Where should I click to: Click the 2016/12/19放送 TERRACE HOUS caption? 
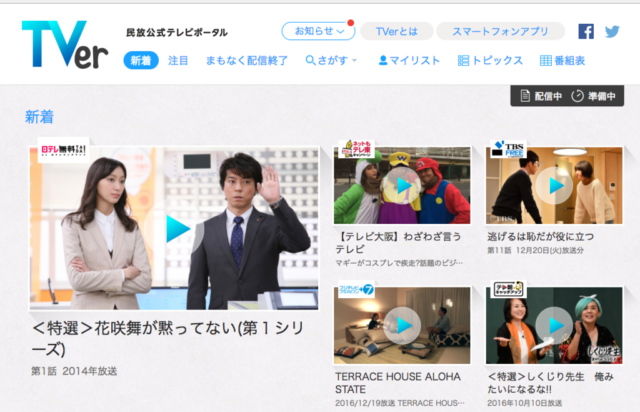click(400, 403)
